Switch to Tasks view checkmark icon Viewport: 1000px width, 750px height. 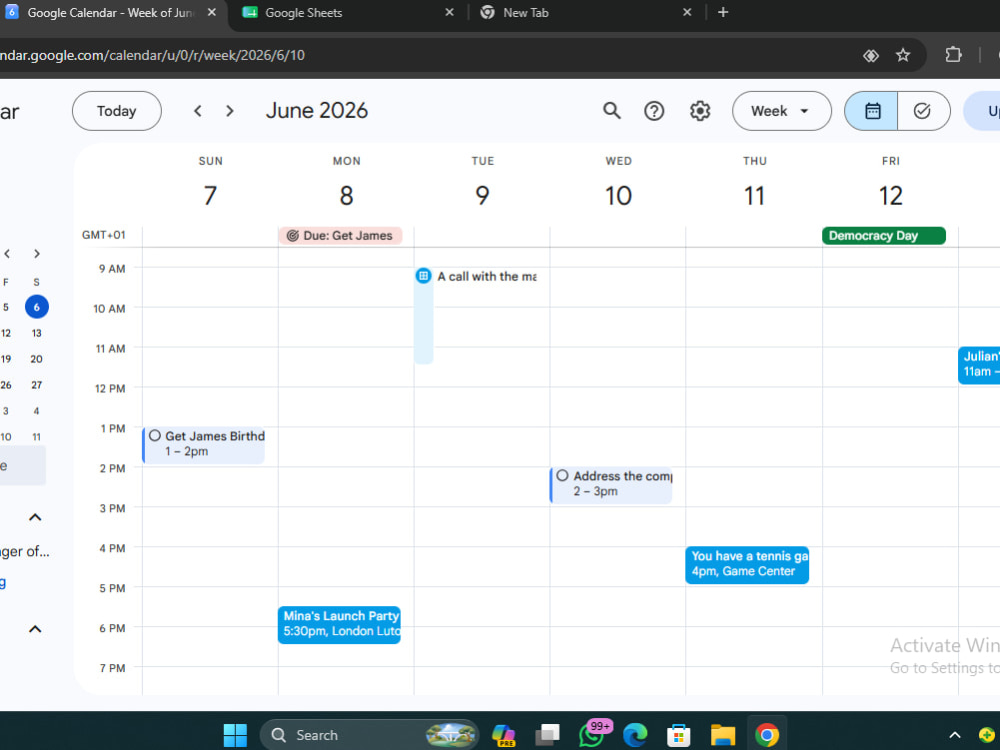pos(923,111)
